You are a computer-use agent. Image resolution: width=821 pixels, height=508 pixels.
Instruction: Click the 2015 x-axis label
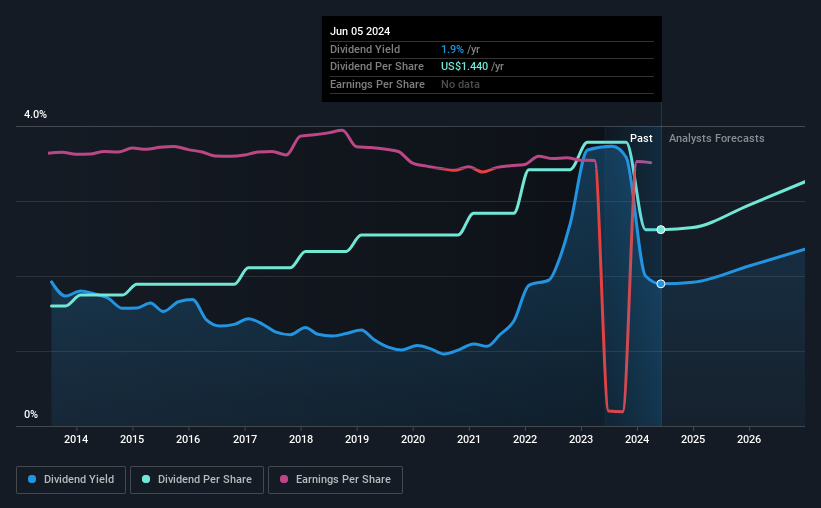tap(132, 439)
